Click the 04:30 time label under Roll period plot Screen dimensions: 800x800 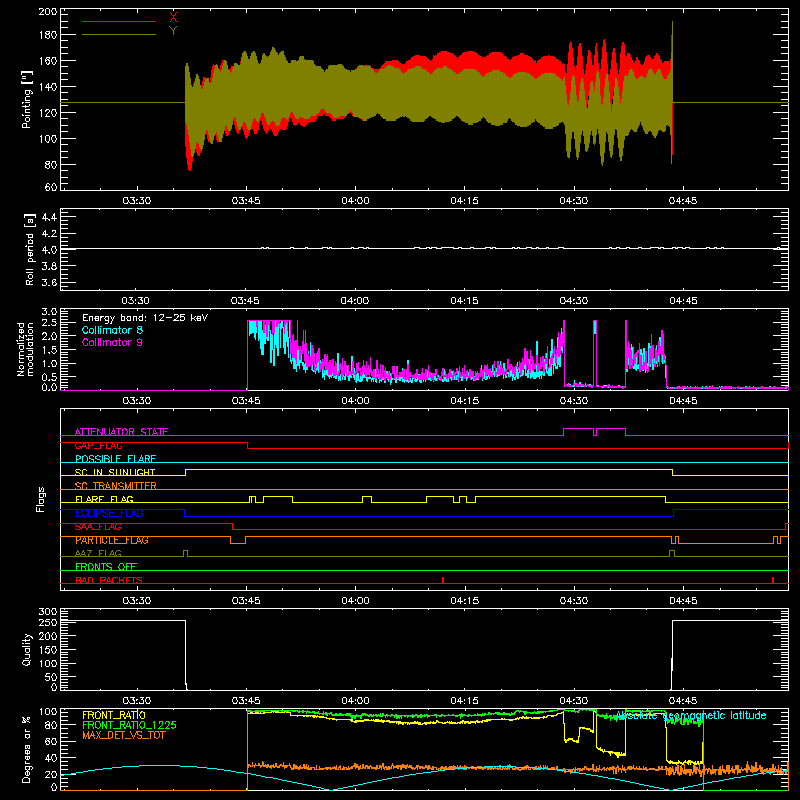tap(573, 301)
